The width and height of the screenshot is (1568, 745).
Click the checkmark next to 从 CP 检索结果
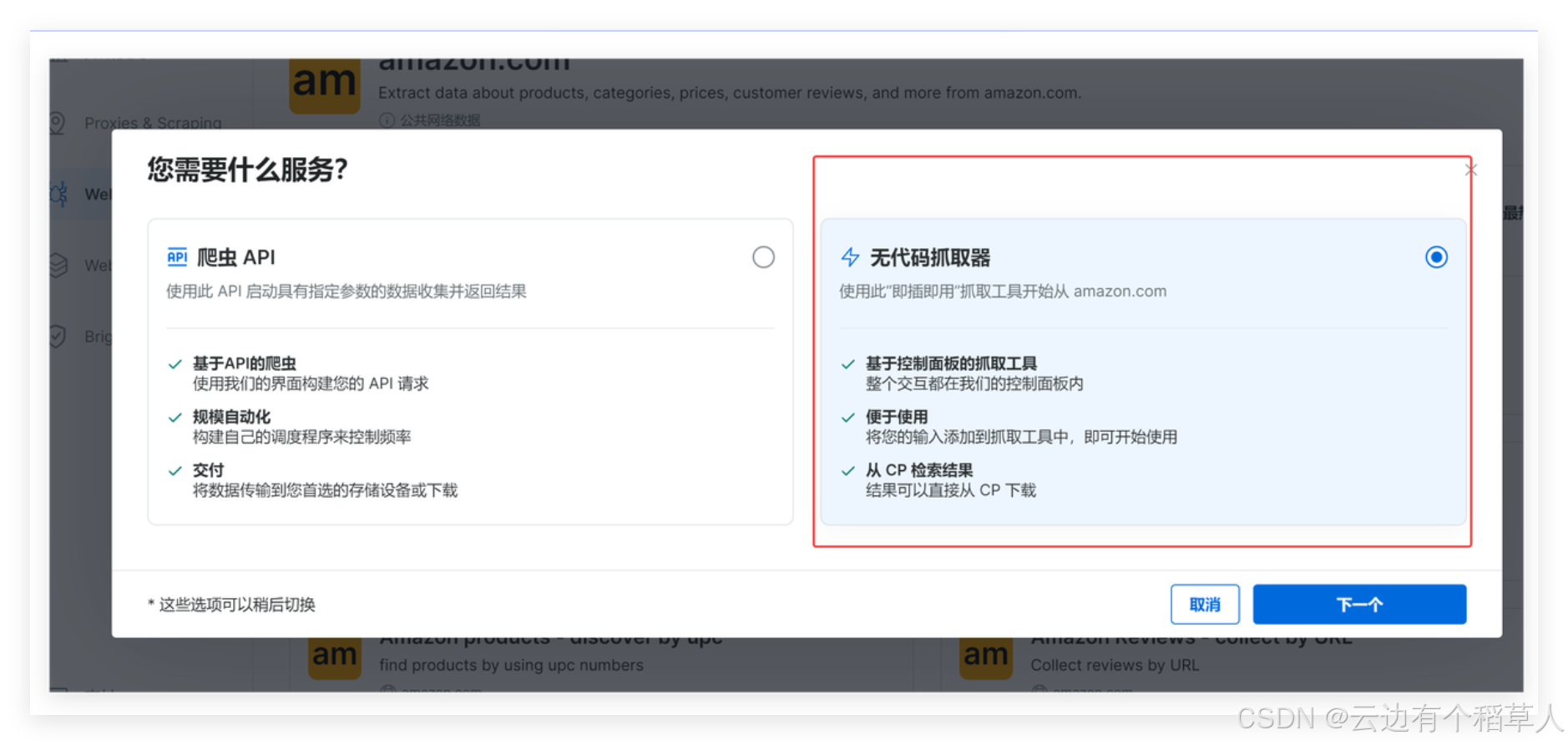coord(848,471)
